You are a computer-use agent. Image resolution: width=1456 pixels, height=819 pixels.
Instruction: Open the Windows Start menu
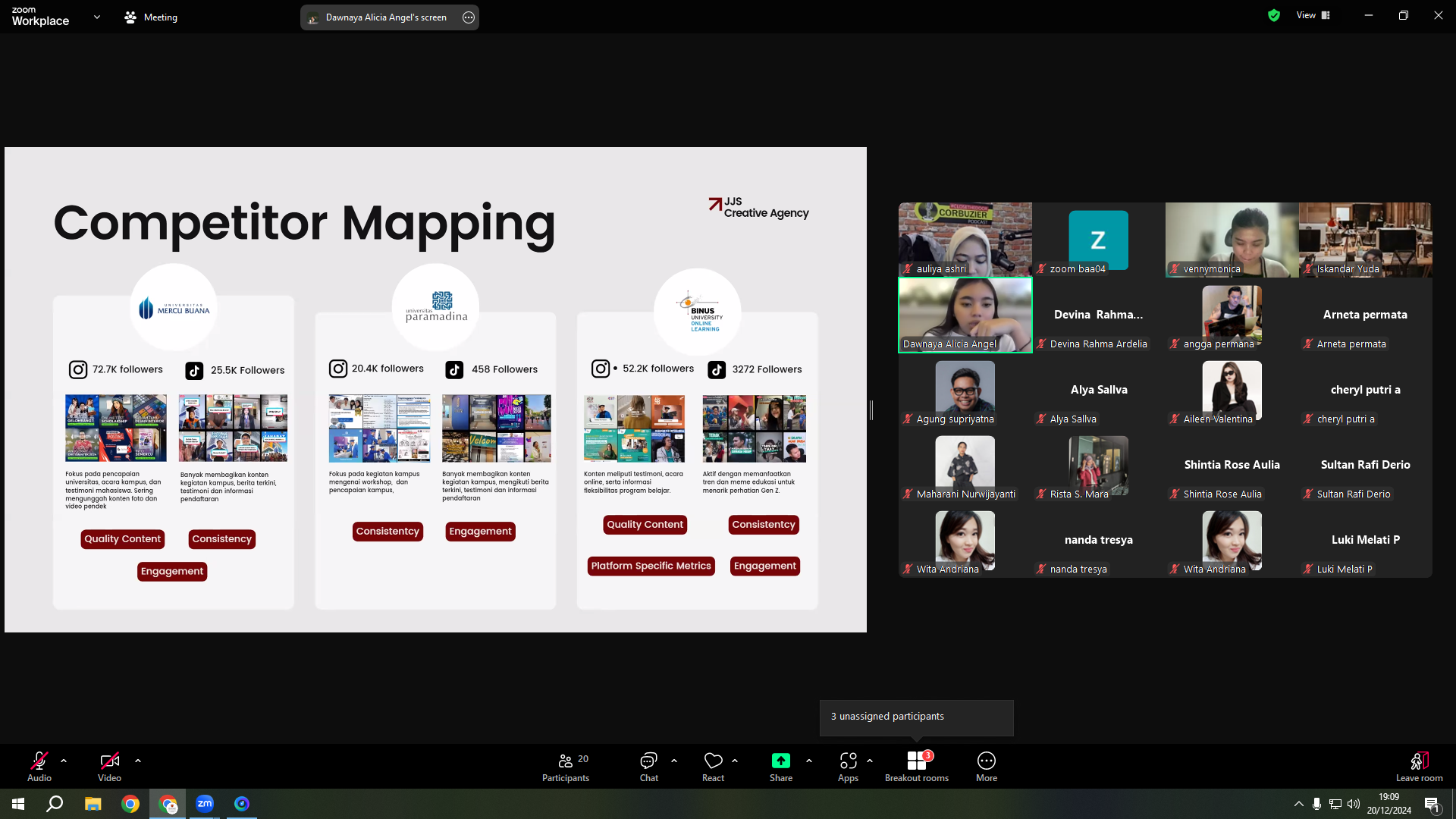[x=18, y=804]
